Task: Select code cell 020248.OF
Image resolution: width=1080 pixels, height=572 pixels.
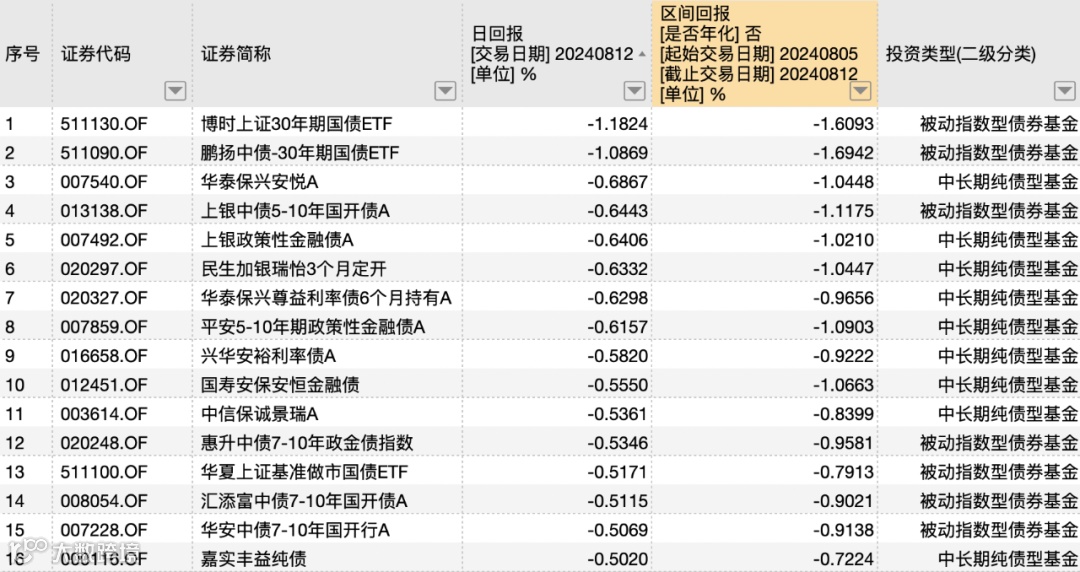Action: tap(104, 443)
